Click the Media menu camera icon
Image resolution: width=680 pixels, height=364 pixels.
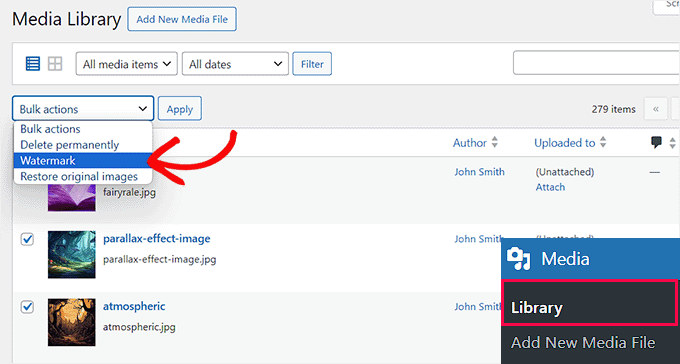point(518,259)
